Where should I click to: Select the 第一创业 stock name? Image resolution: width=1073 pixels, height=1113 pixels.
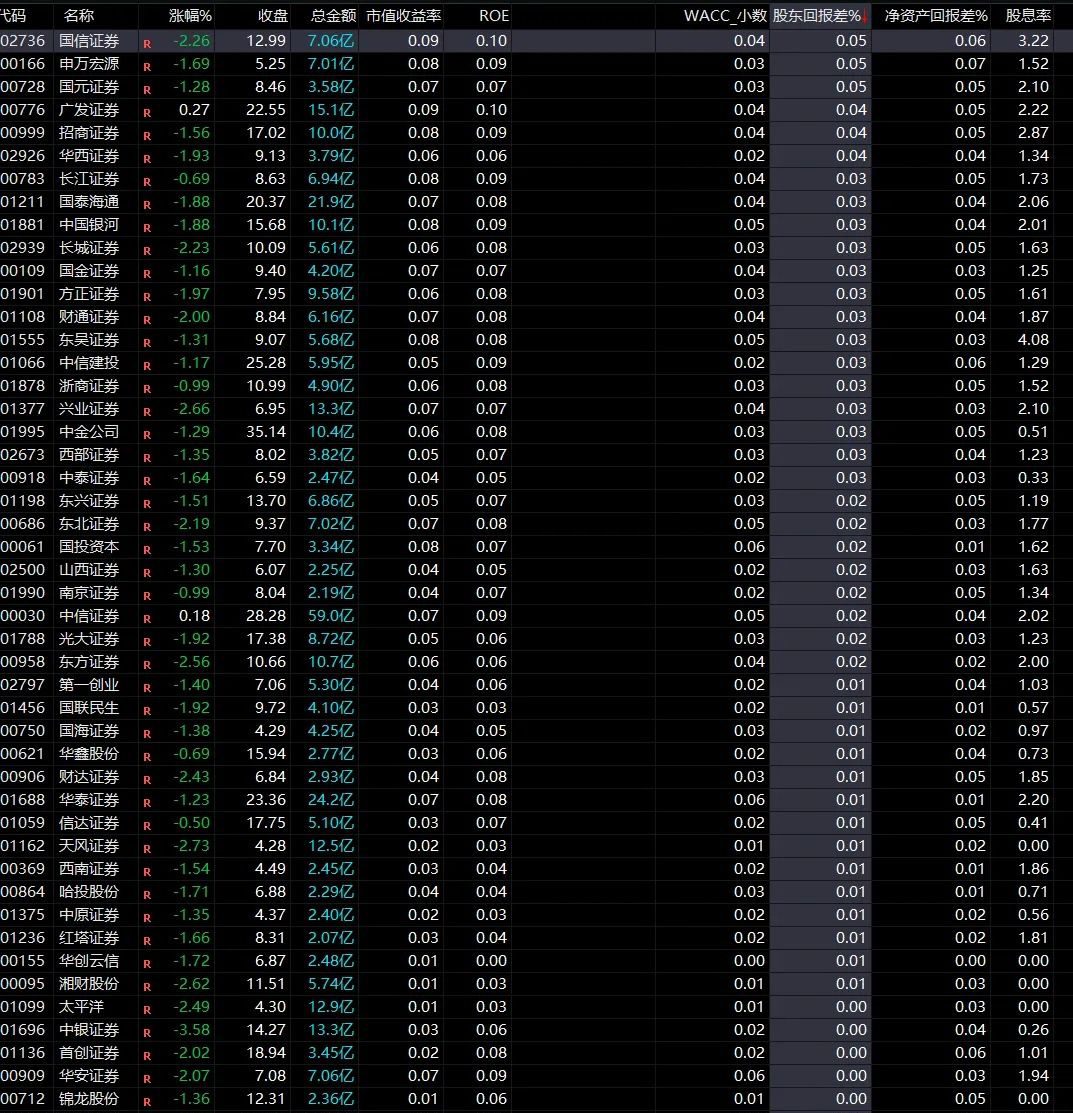[x=89, y=685]
